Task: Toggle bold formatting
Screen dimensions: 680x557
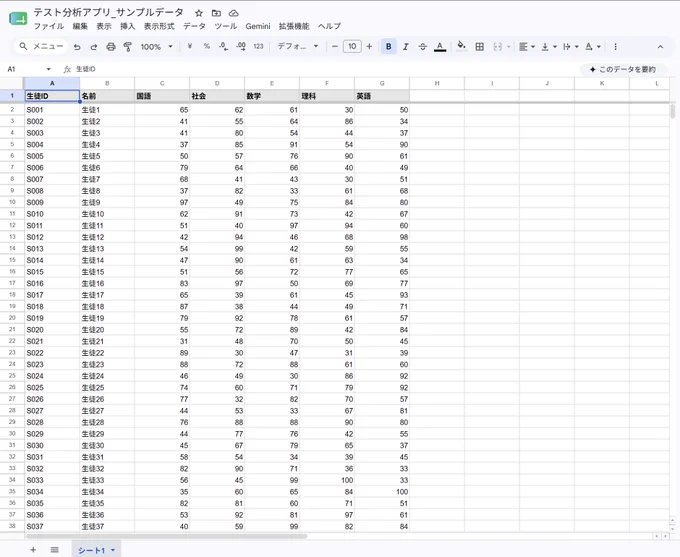Action: (x=389, y=46)
